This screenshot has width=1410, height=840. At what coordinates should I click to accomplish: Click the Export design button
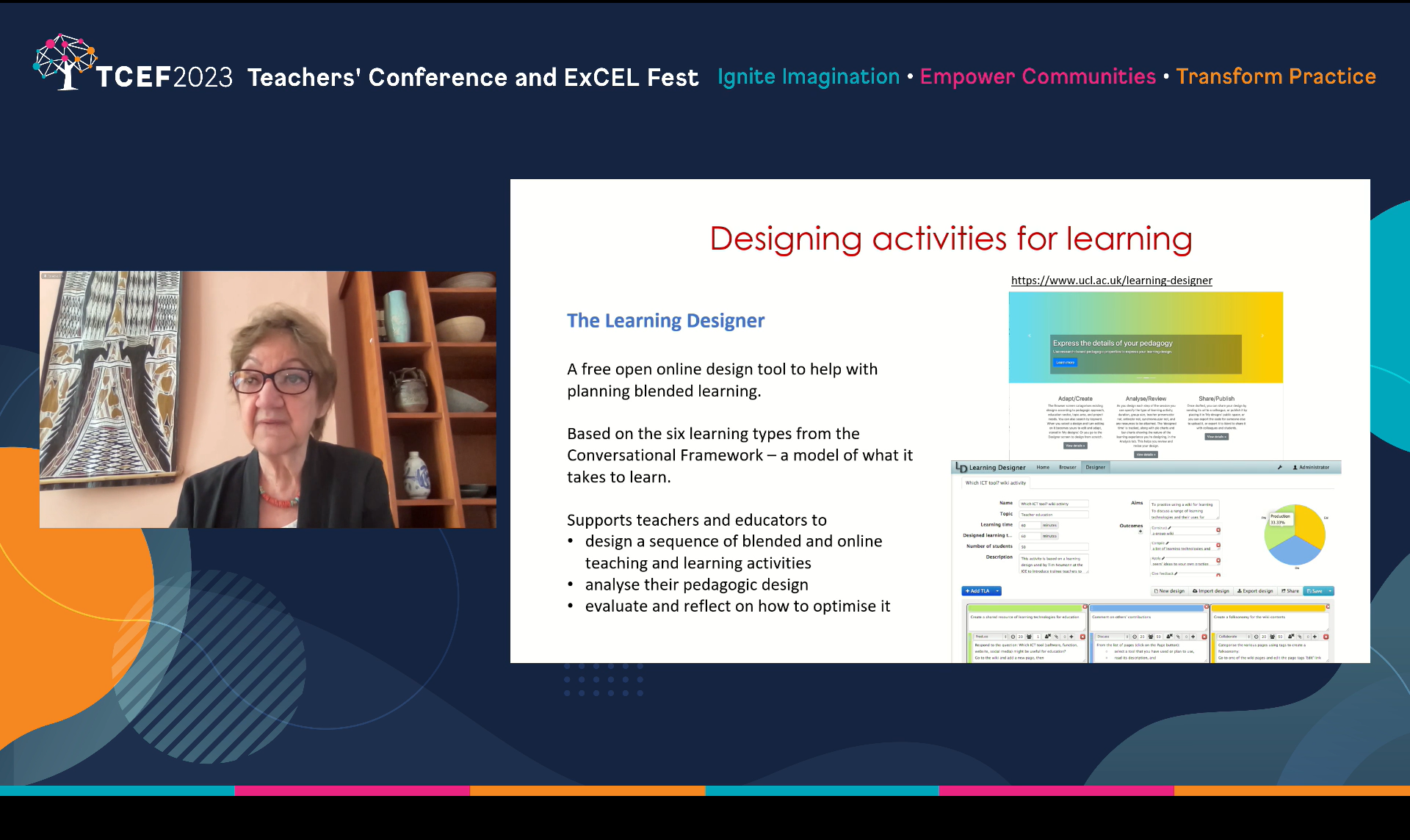(x=1255, y=591)
